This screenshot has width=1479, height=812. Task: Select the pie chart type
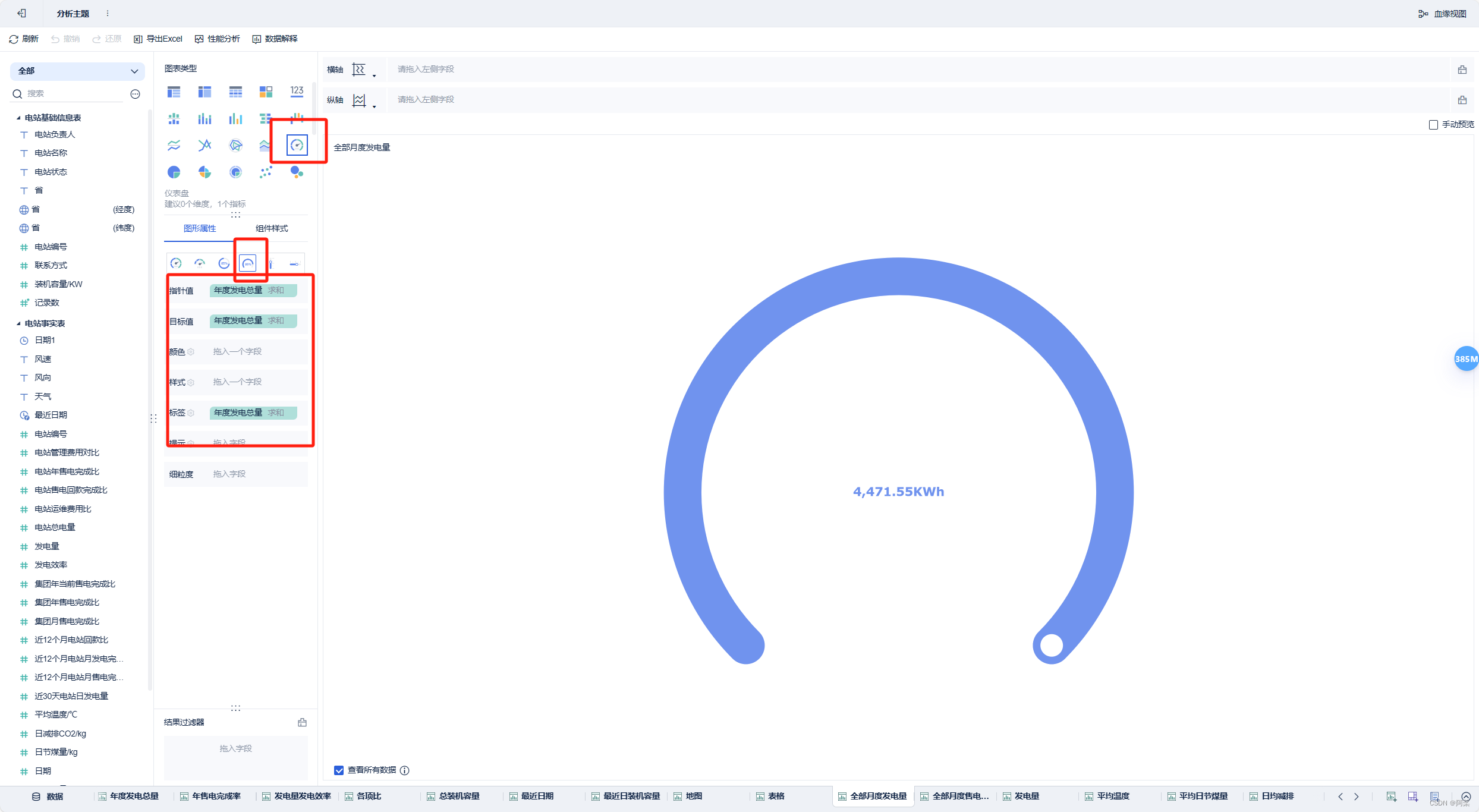[174, 172]
